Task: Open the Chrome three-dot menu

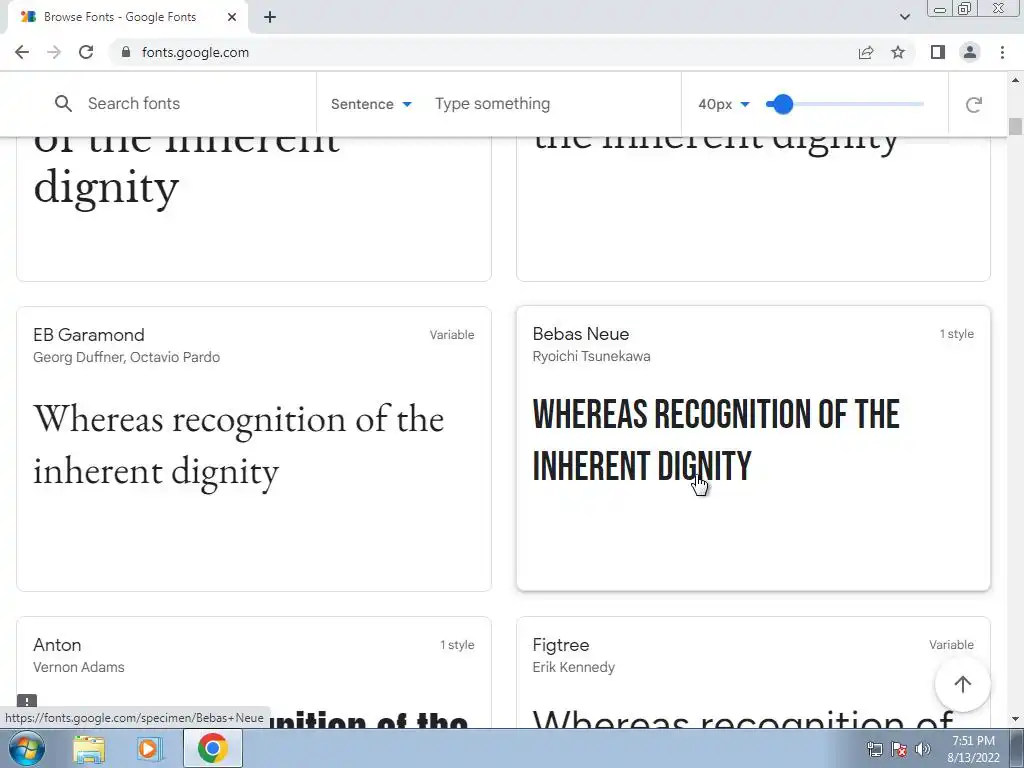Action: tap(1002, 52)
